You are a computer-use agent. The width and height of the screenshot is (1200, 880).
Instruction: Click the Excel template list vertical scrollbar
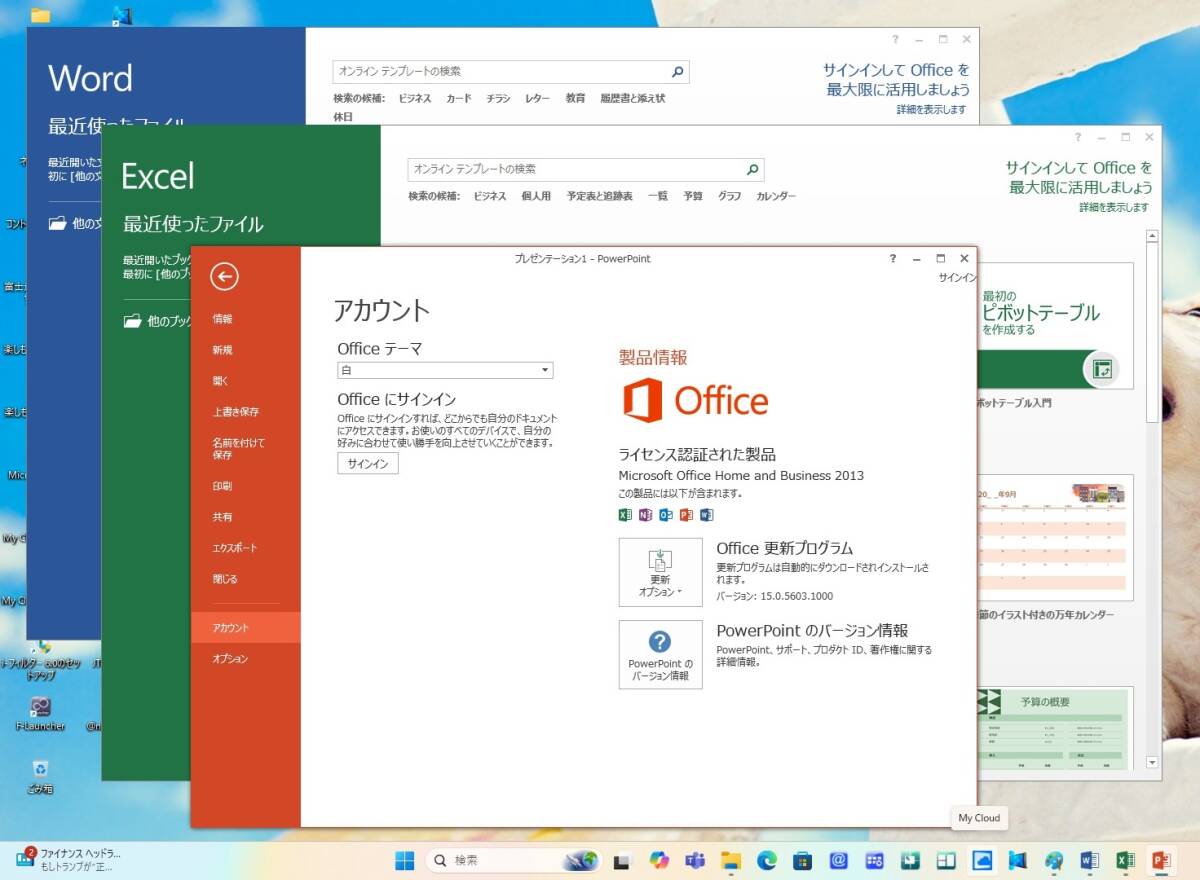click(1152, 500)
